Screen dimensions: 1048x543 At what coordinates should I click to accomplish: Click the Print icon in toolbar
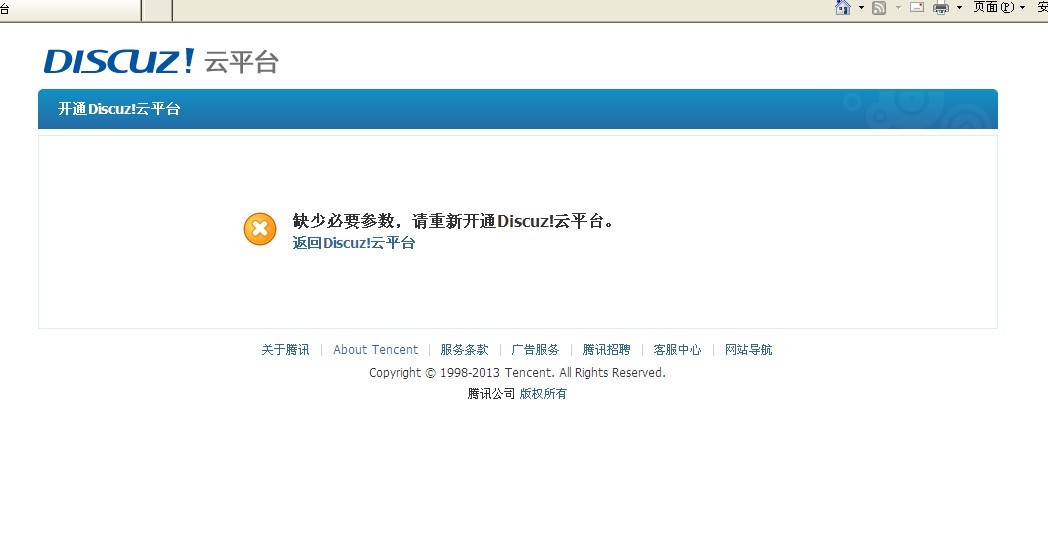coord(941,8)
